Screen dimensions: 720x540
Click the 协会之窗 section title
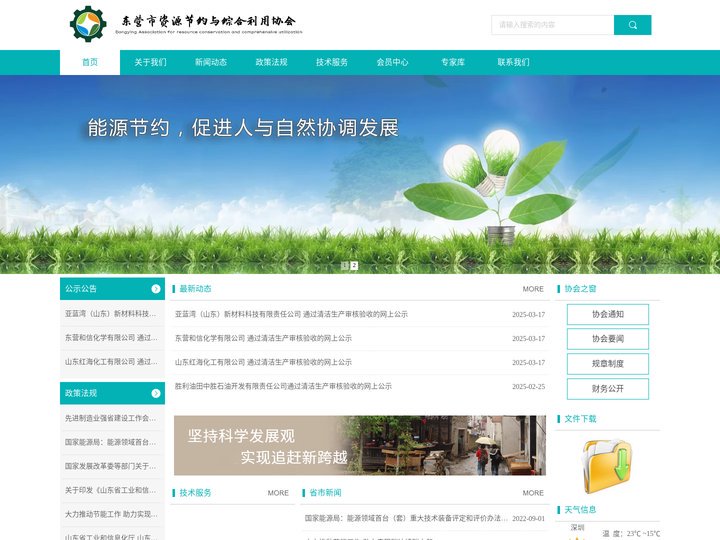coord(580,289)
